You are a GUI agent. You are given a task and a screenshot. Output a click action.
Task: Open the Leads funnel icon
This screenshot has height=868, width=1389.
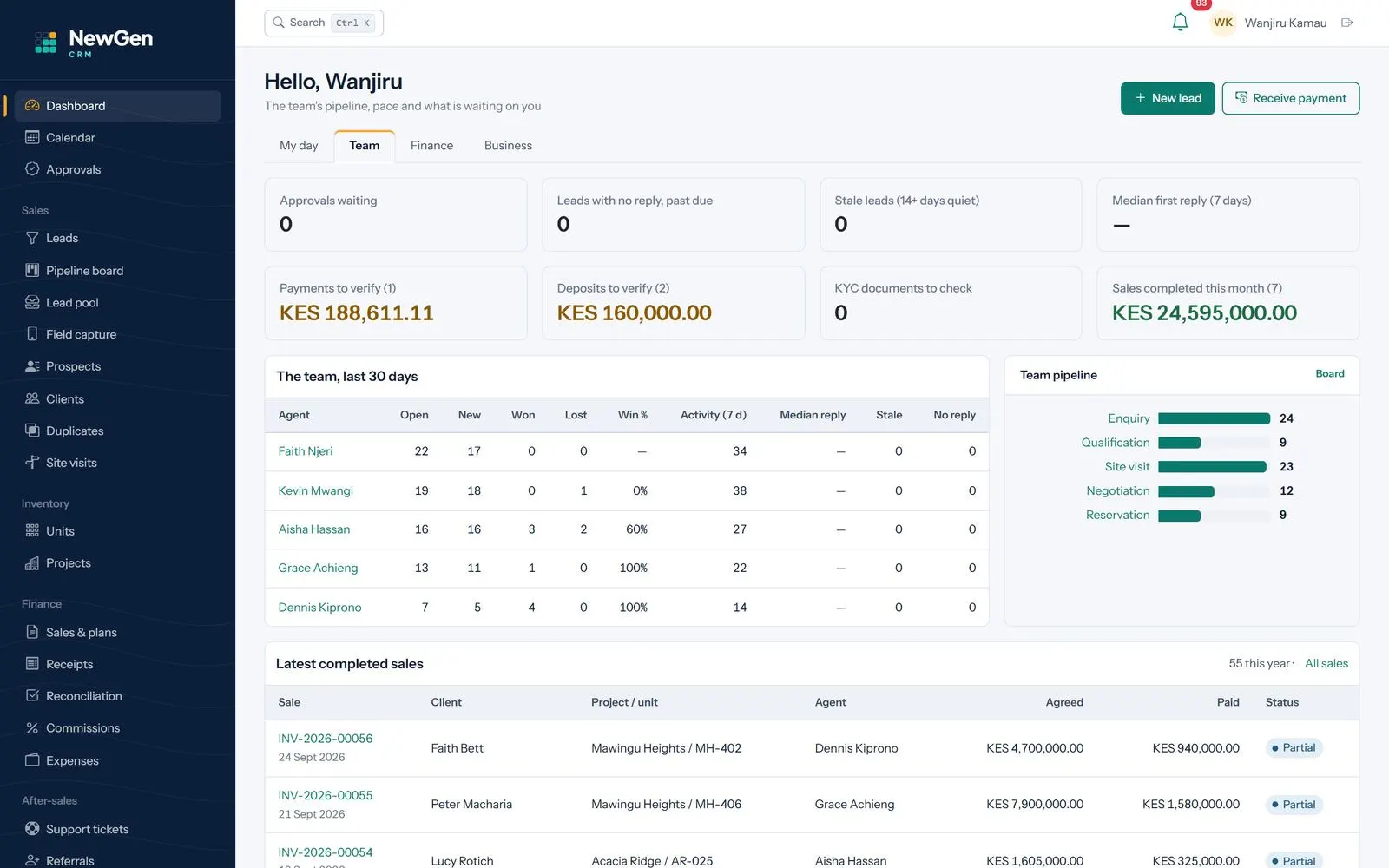32,238
